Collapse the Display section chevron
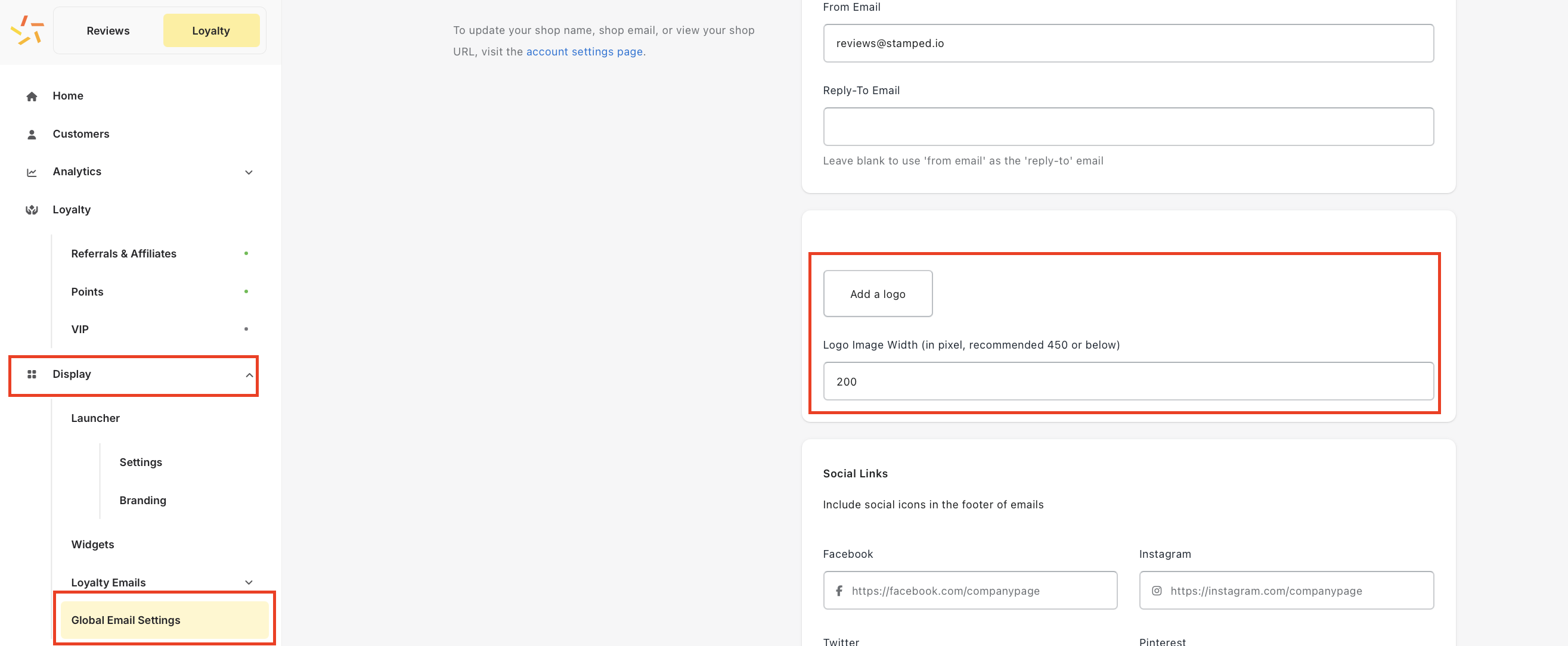 [x=249, y=375]
